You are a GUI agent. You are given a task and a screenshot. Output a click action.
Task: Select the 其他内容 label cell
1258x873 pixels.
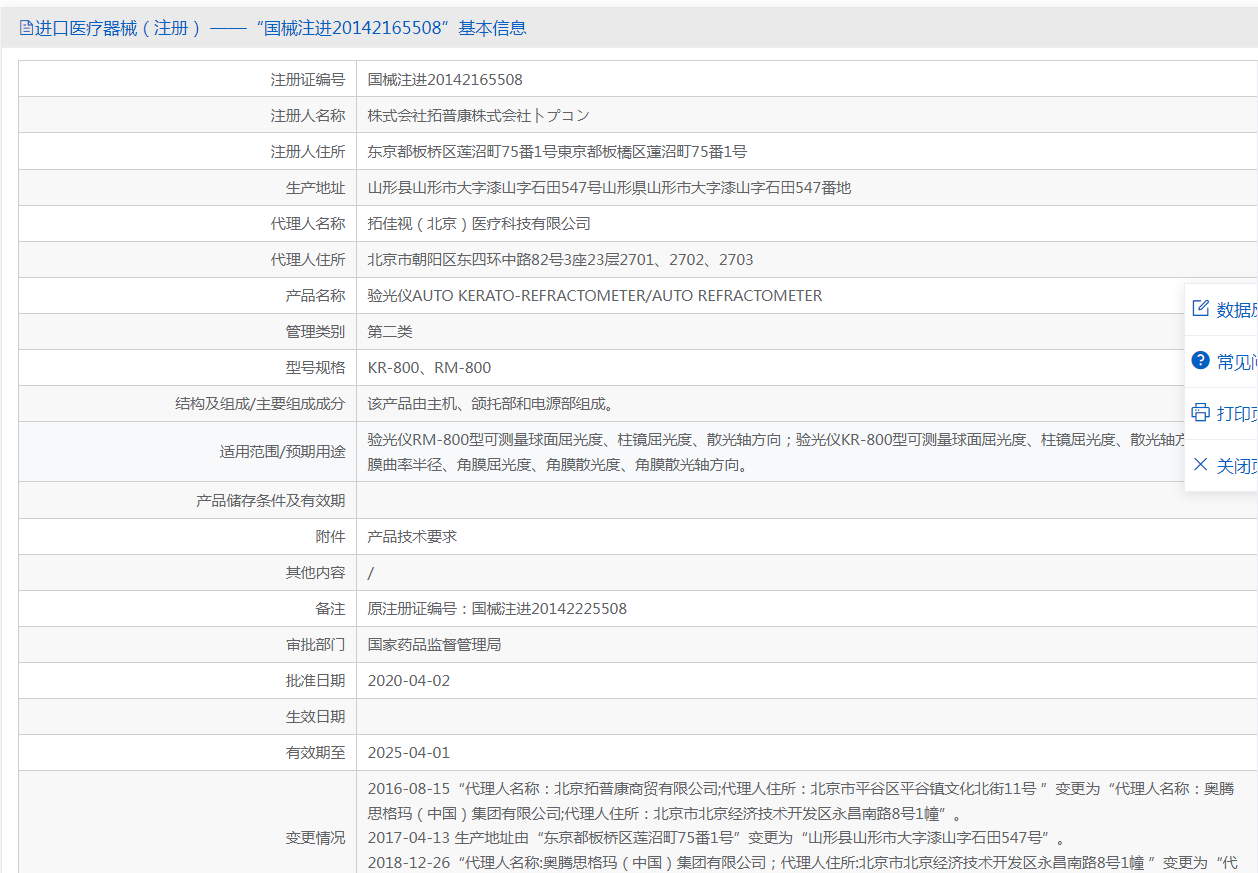pos(188,572)
